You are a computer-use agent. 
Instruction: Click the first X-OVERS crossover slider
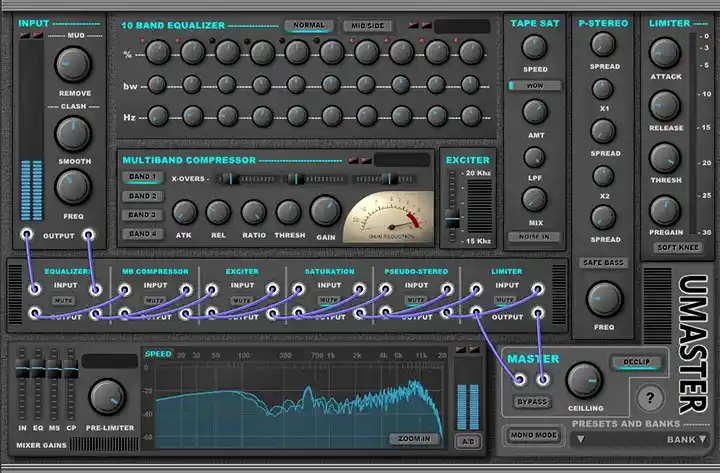click(x=230, y=179)
